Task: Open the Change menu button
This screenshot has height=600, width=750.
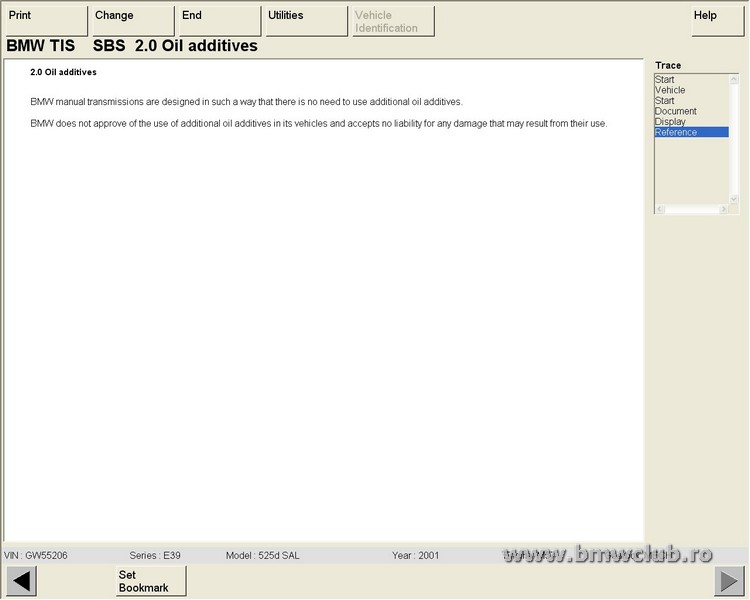Action: click(x=132, y=21)
